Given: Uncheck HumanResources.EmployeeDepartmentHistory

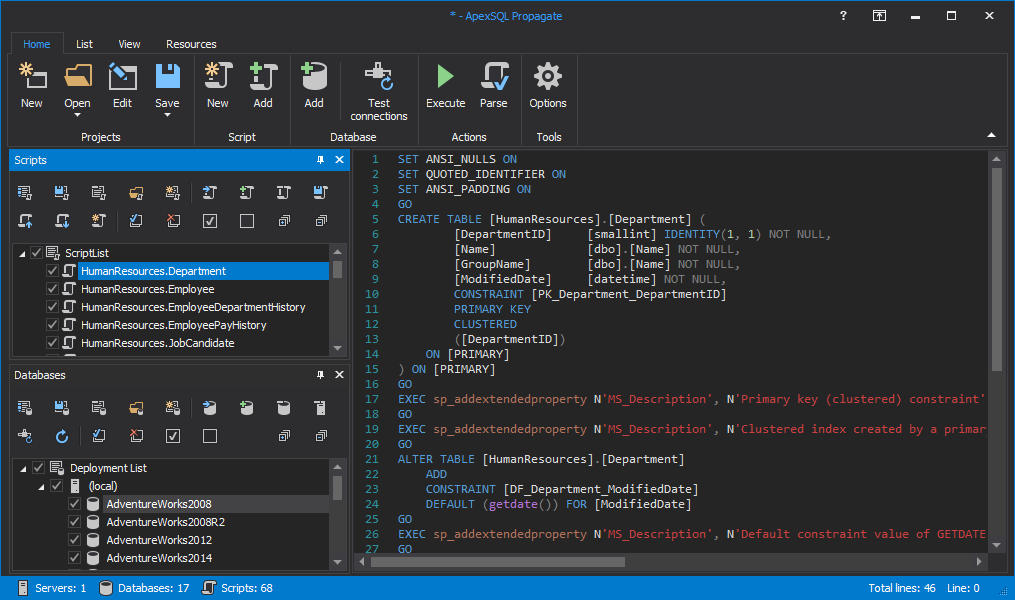Looking at the screenshot, I should coord(52,307).
